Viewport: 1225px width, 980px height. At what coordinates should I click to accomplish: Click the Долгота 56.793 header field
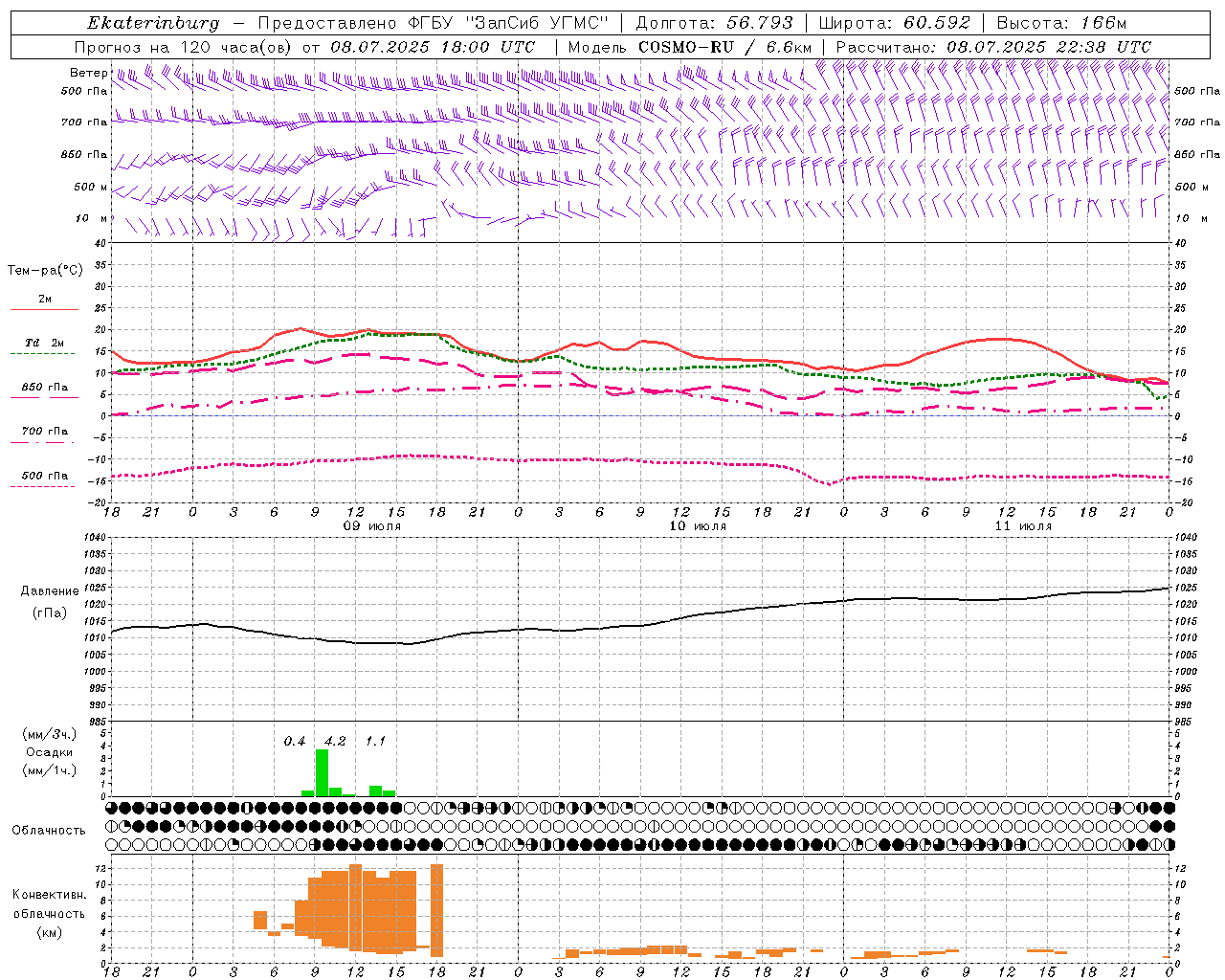pyautogui.click(x=714, y=23)
